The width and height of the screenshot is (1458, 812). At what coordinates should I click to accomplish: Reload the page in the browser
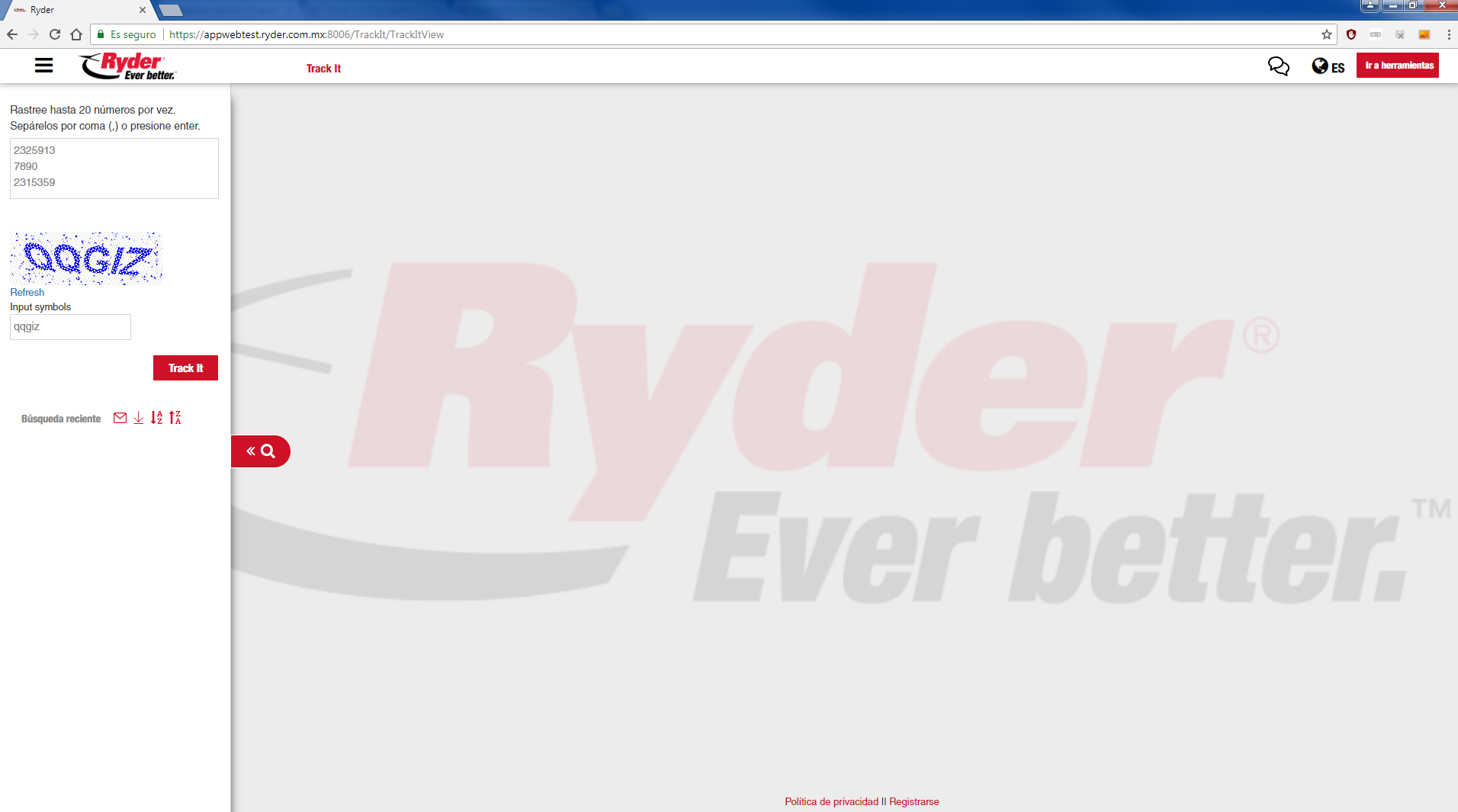coord(55,34)
